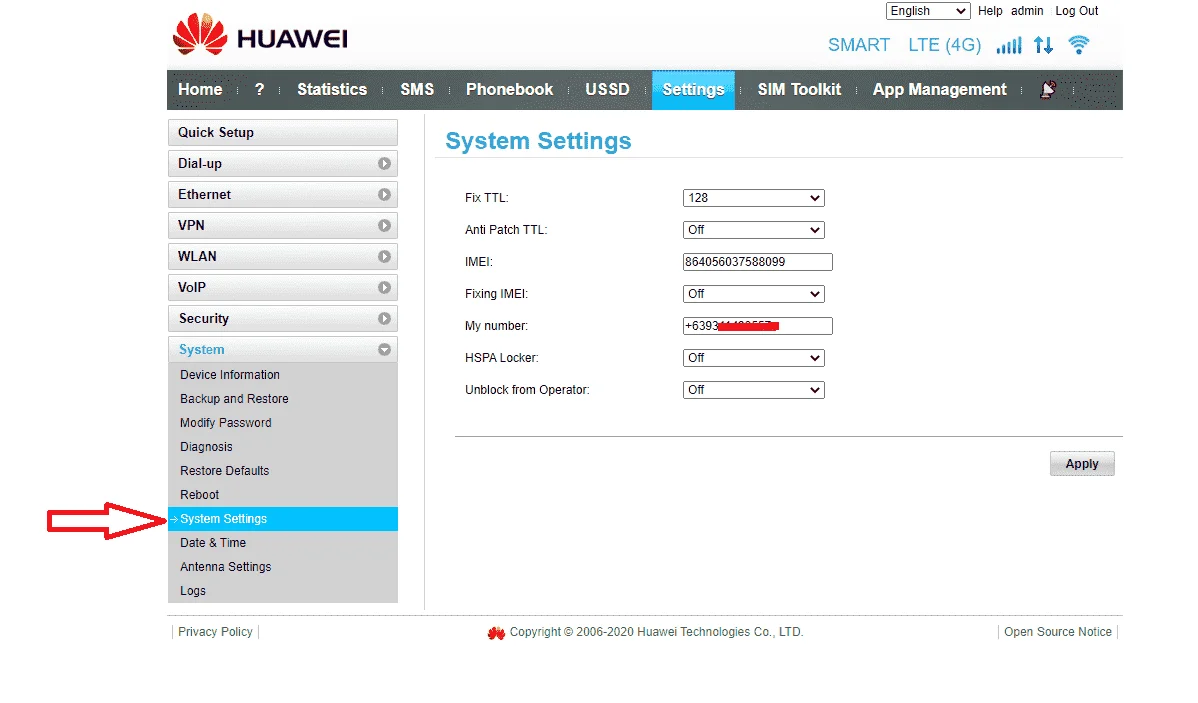Expand the WLAN menu section
Viewport: 1198px width, 703px height.
coord(283,257)
